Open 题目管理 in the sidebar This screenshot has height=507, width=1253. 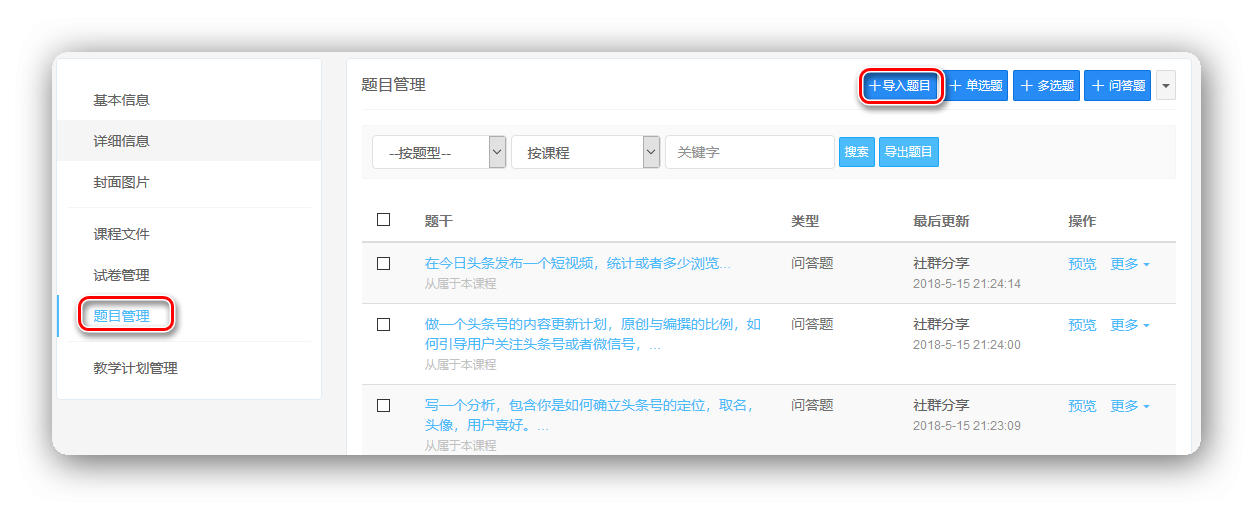click(122, 316)
